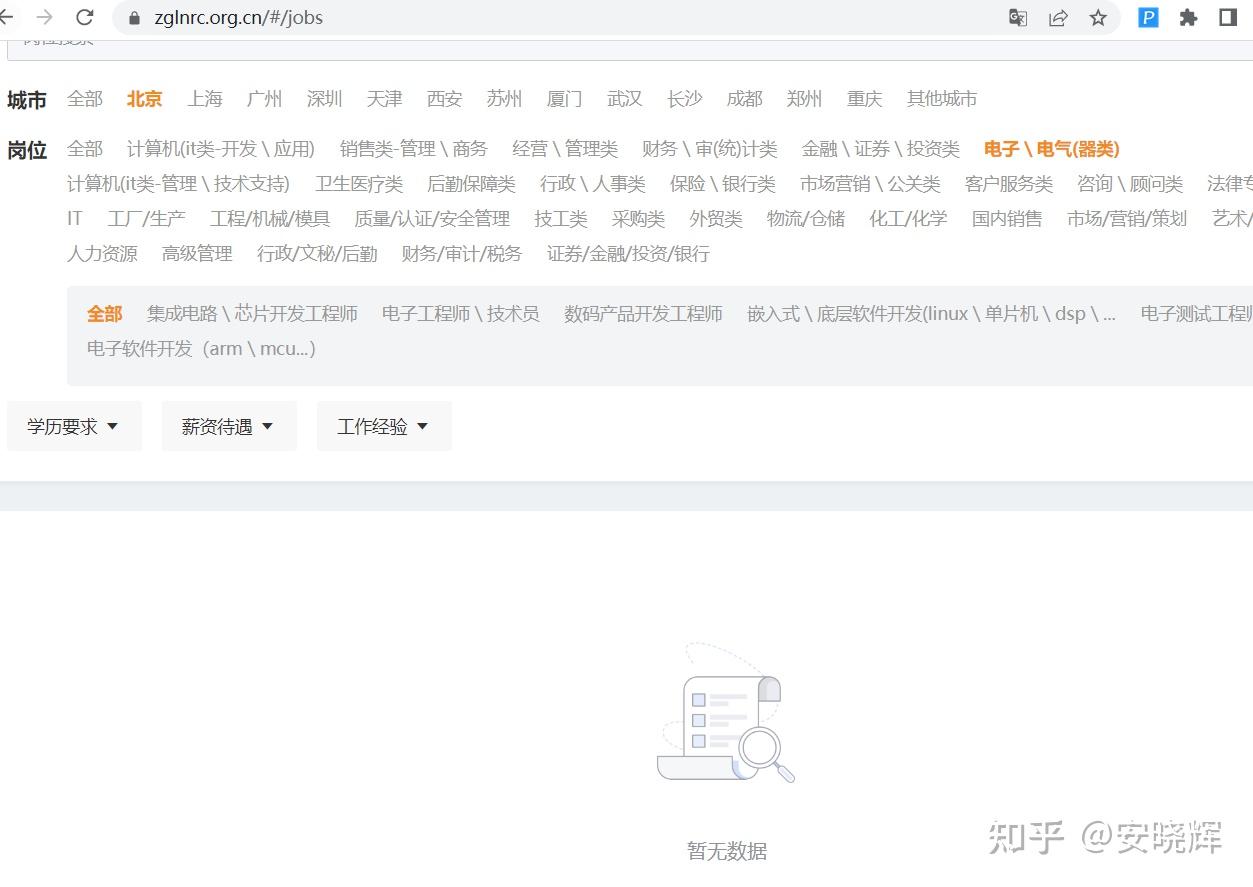This screenshot has width=1253, height=887.
Task: Open the 薪资待遇 filter dropdown
Action: [x=228, y=425]
